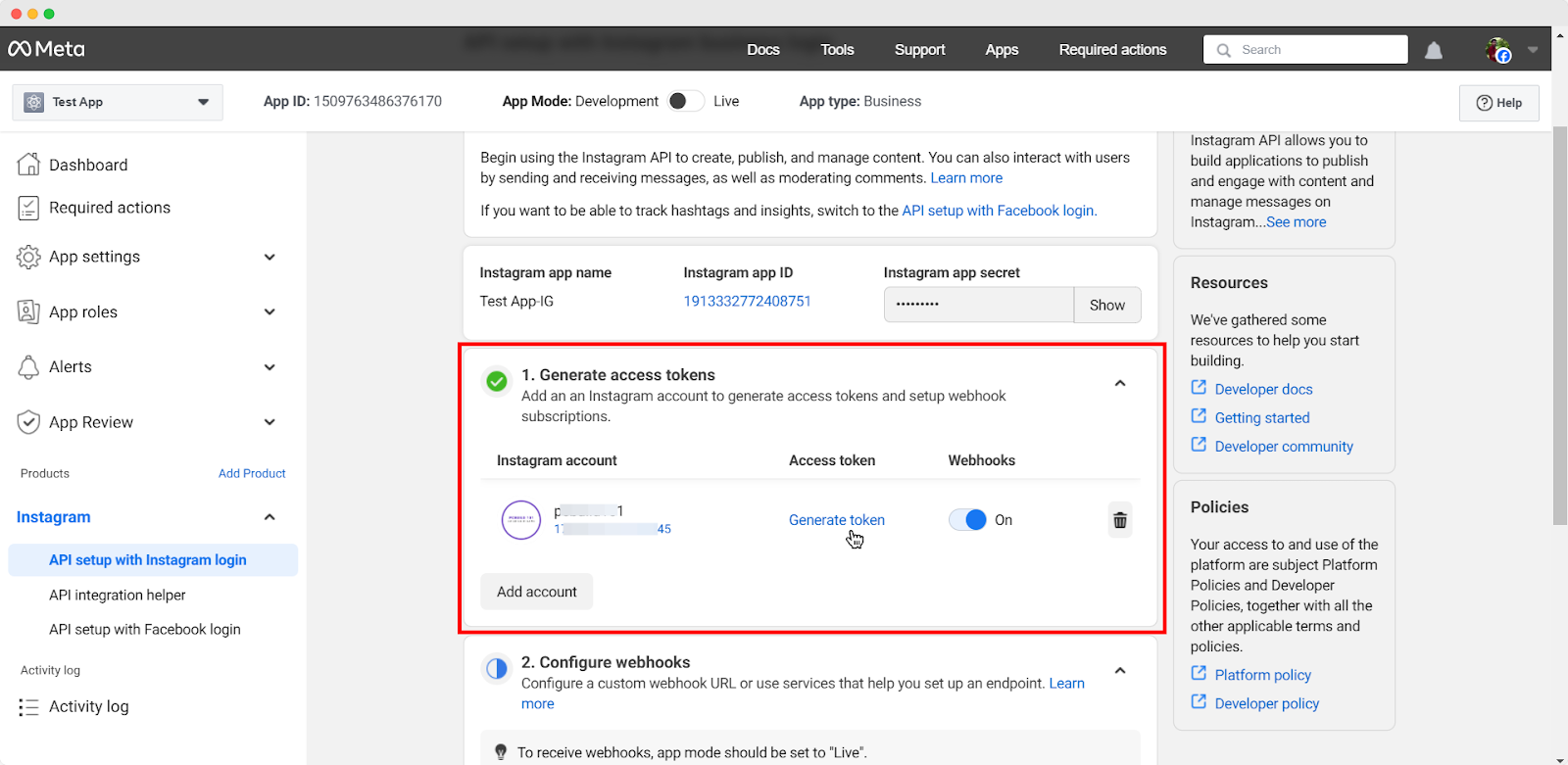The height and width of the screenshot is (765, 1568).
Task: Open the Developer community link
Action: click(x=1284, y=446)
